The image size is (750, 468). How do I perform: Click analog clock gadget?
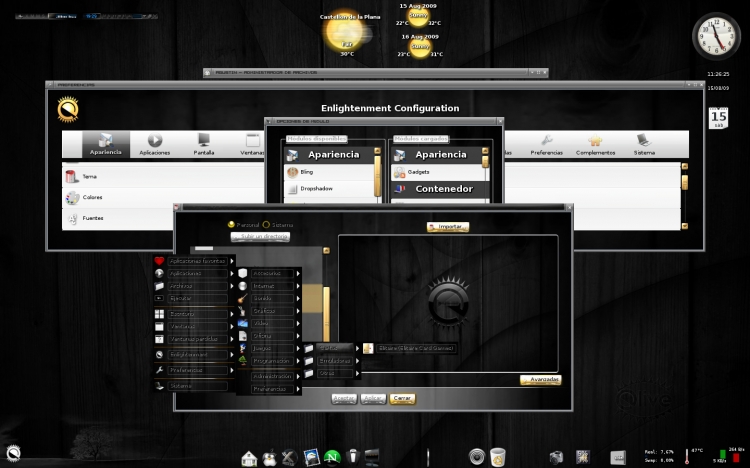pos(716,36)
